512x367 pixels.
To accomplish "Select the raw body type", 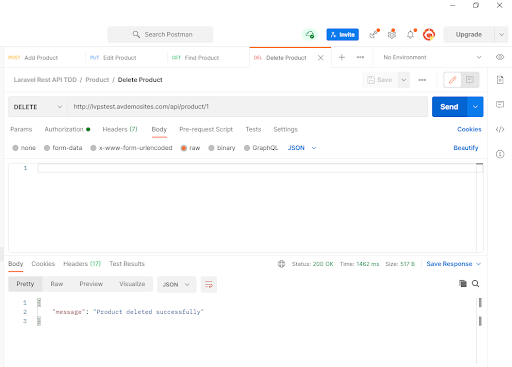I will click(x=190, y=148).
